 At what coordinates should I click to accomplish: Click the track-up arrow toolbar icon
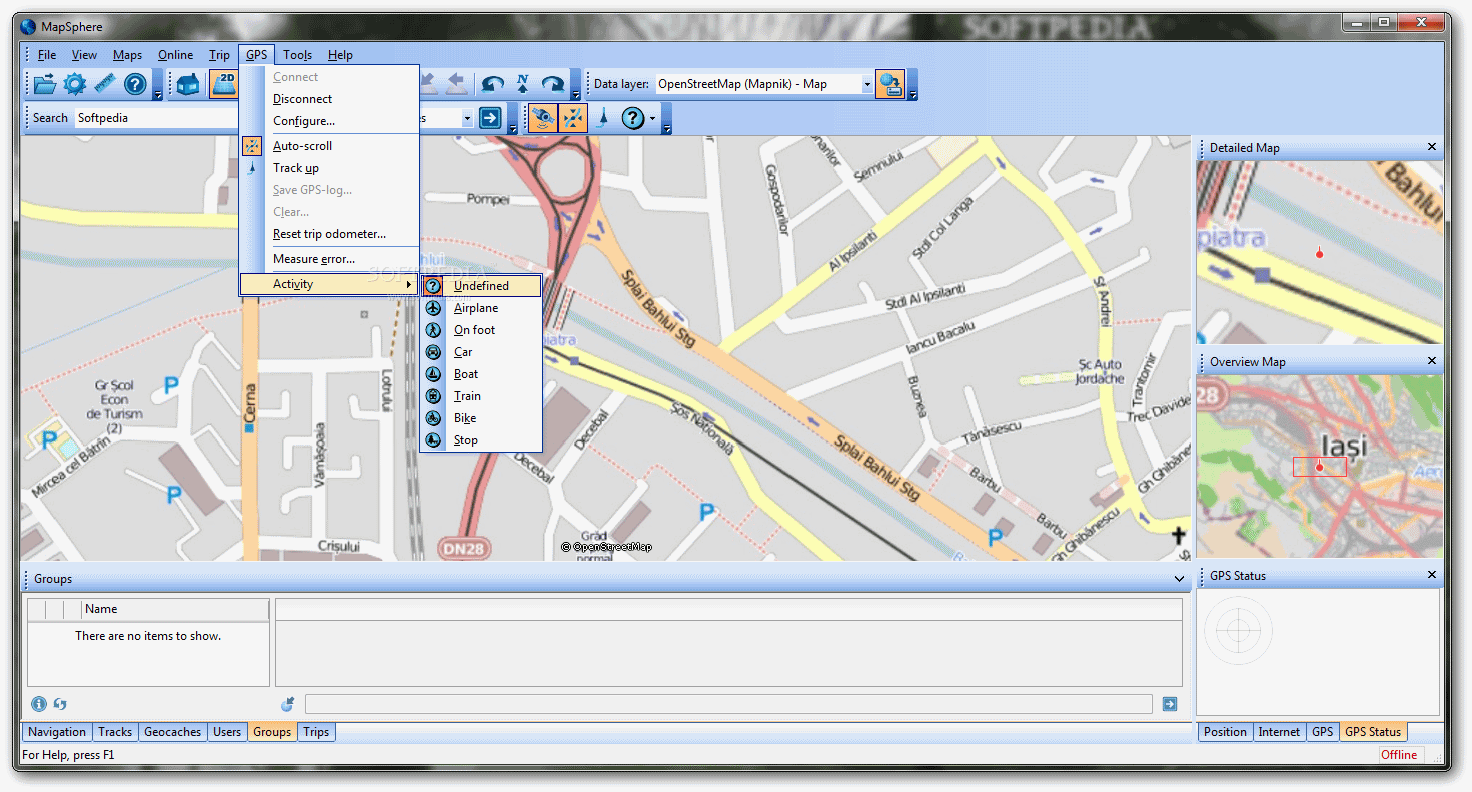pos(602,118)
